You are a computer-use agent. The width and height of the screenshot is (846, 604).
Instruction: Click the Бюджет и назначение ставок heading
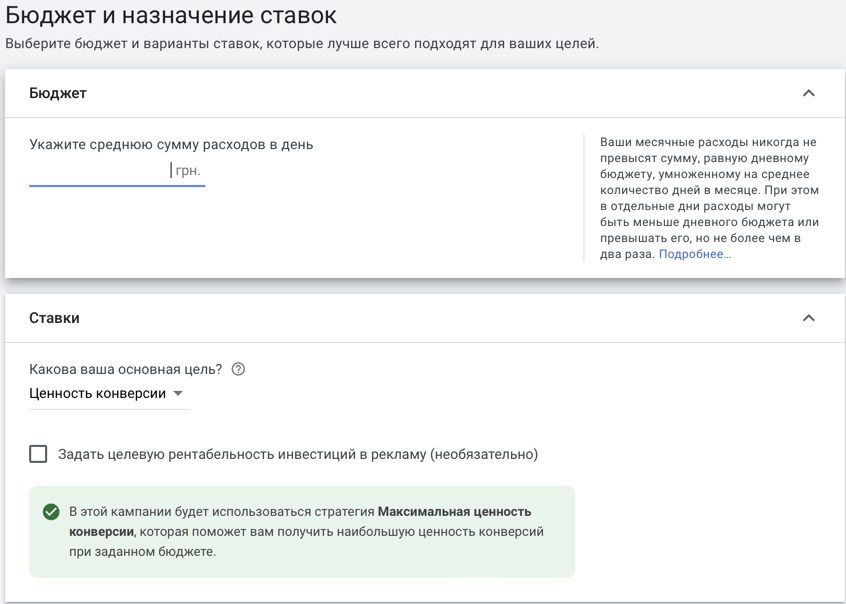171,15
